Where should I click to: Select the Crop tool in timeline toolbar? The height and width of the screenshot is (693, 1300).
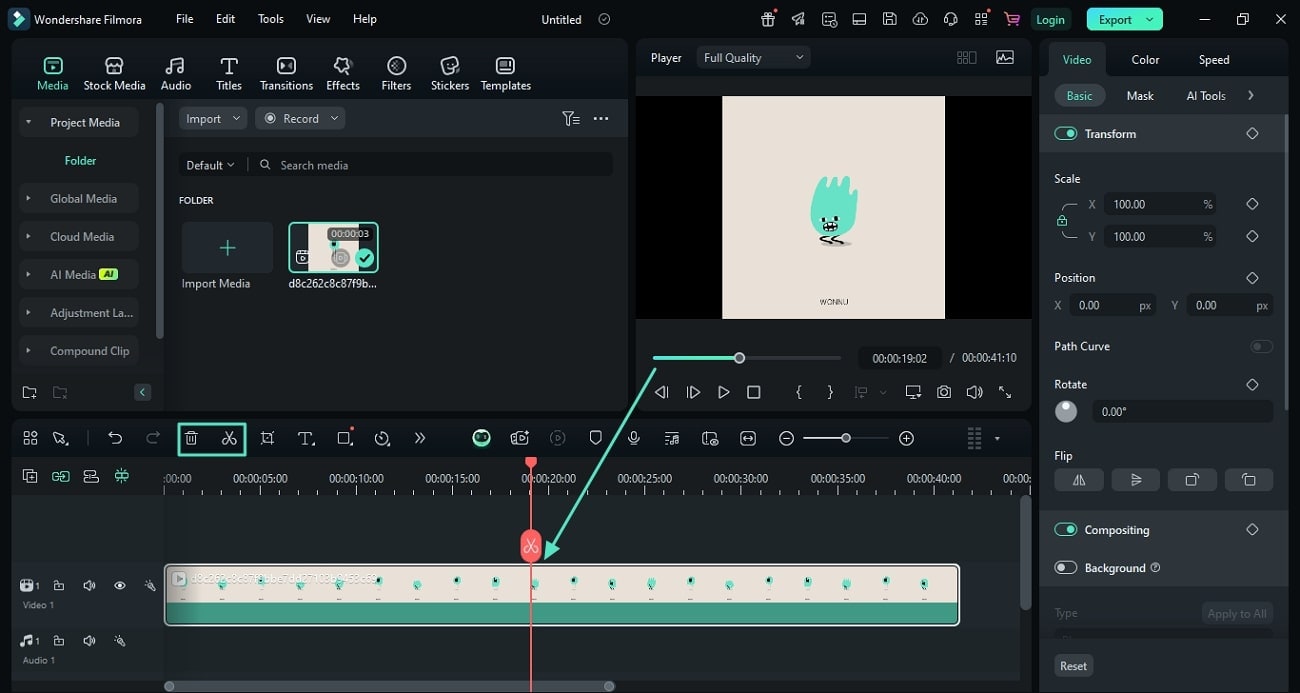point(267,438)
